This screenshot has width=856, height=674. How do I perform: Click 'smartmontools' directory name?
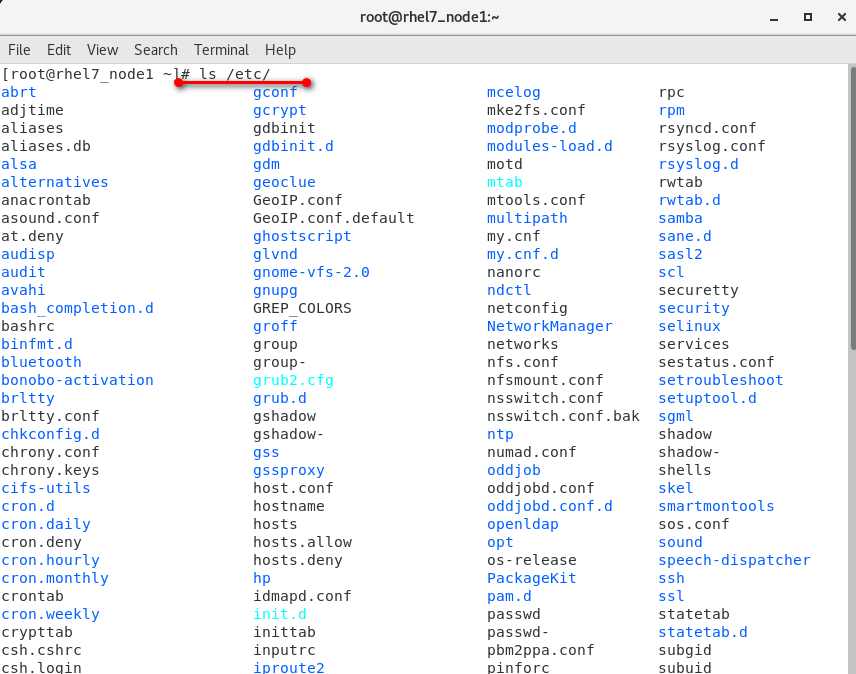tap(716, 506)
